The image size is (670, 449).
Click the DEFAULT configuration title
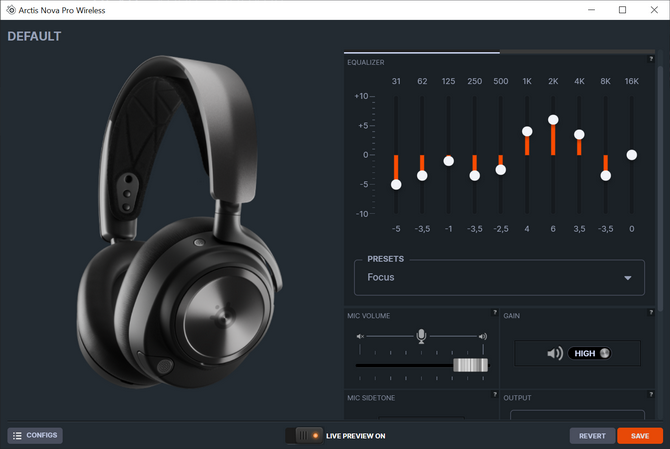[x=34, y=36]
